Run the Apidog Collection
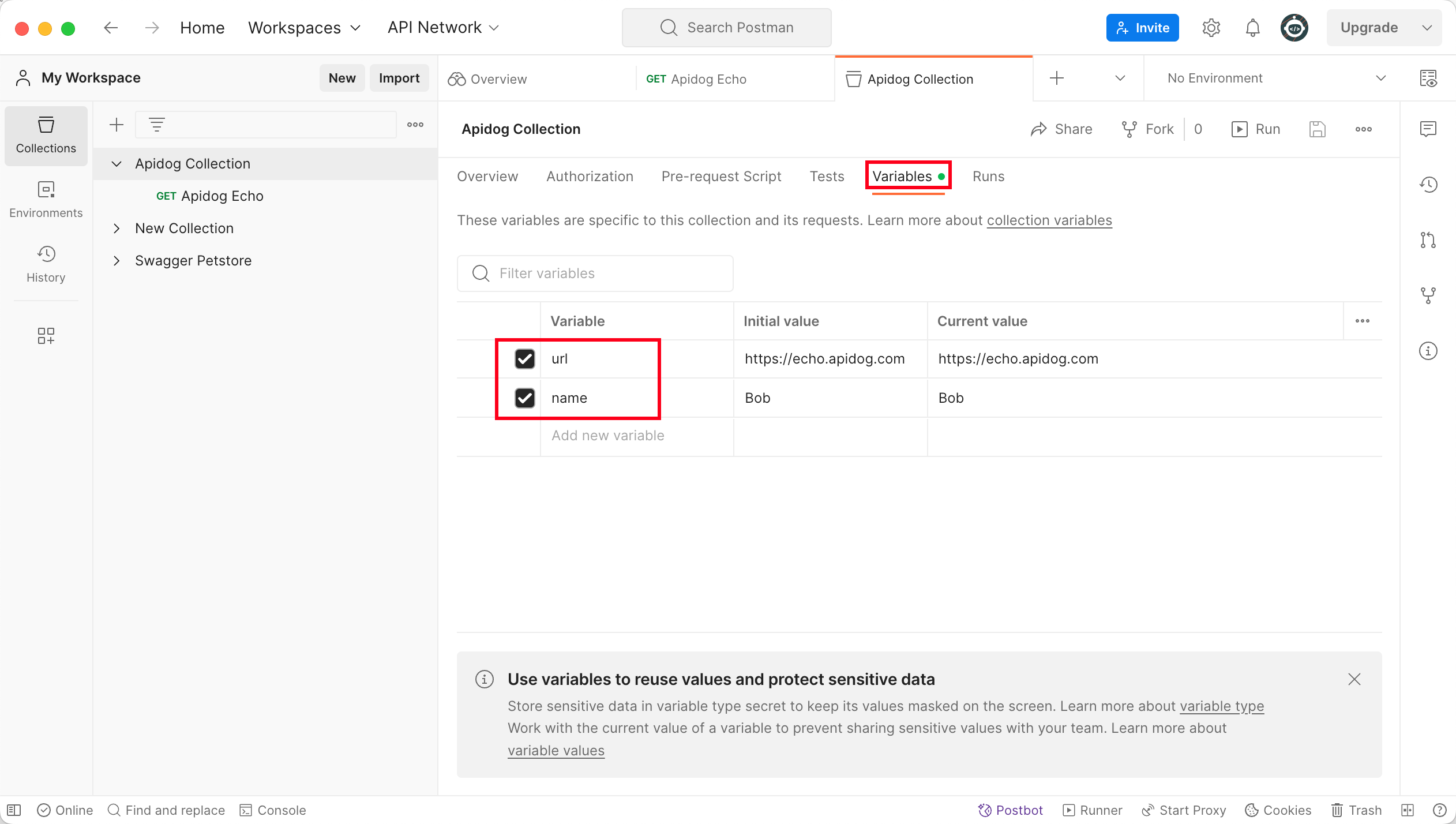Viewport: 1456px width, 824px height. coord(1255,129)
